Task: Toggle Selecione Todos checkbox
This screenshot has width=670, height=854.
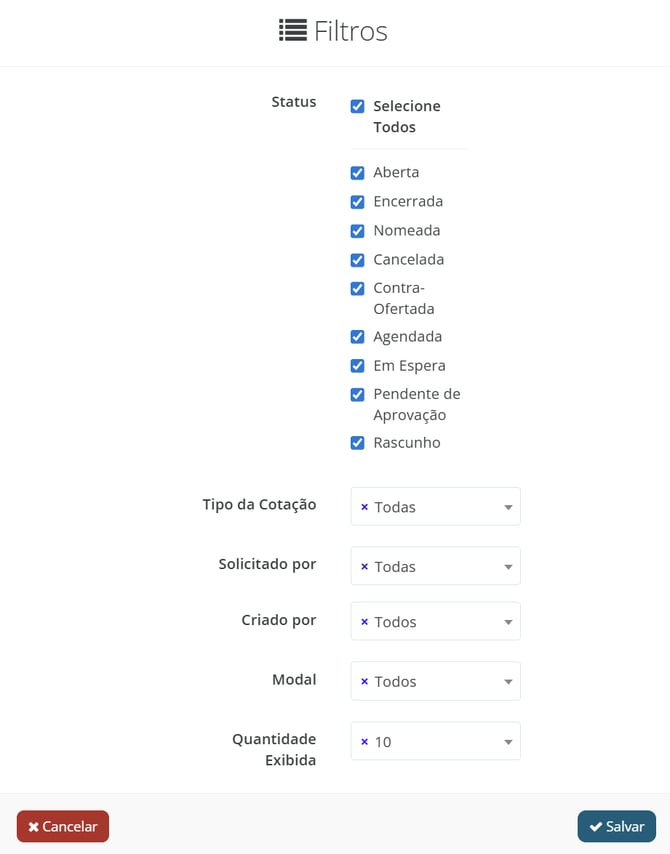Action: (357, 106)
